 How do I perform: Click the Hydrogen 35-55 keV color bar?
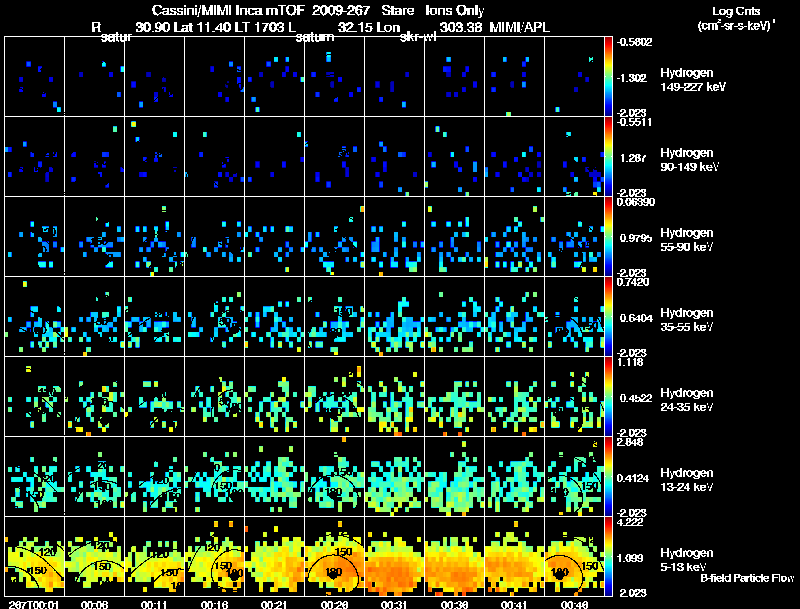pyautogui.click(x=608, y=317)
